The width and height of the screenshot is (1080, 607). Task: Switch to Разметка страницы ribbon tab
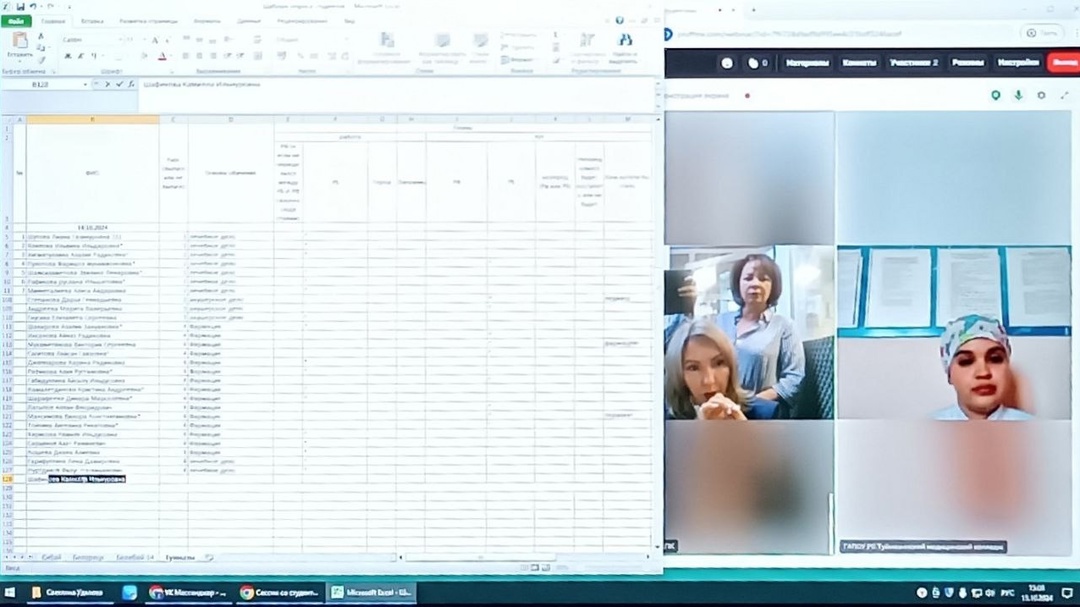148,21
